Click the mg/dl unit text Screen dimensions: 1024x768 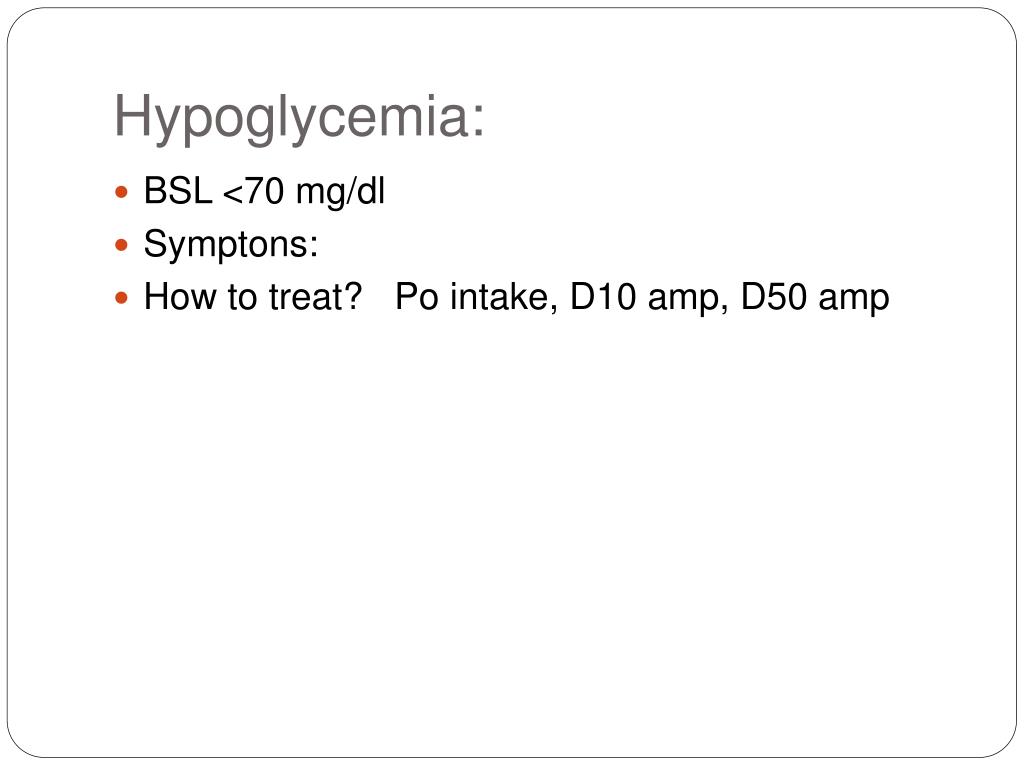340,193
